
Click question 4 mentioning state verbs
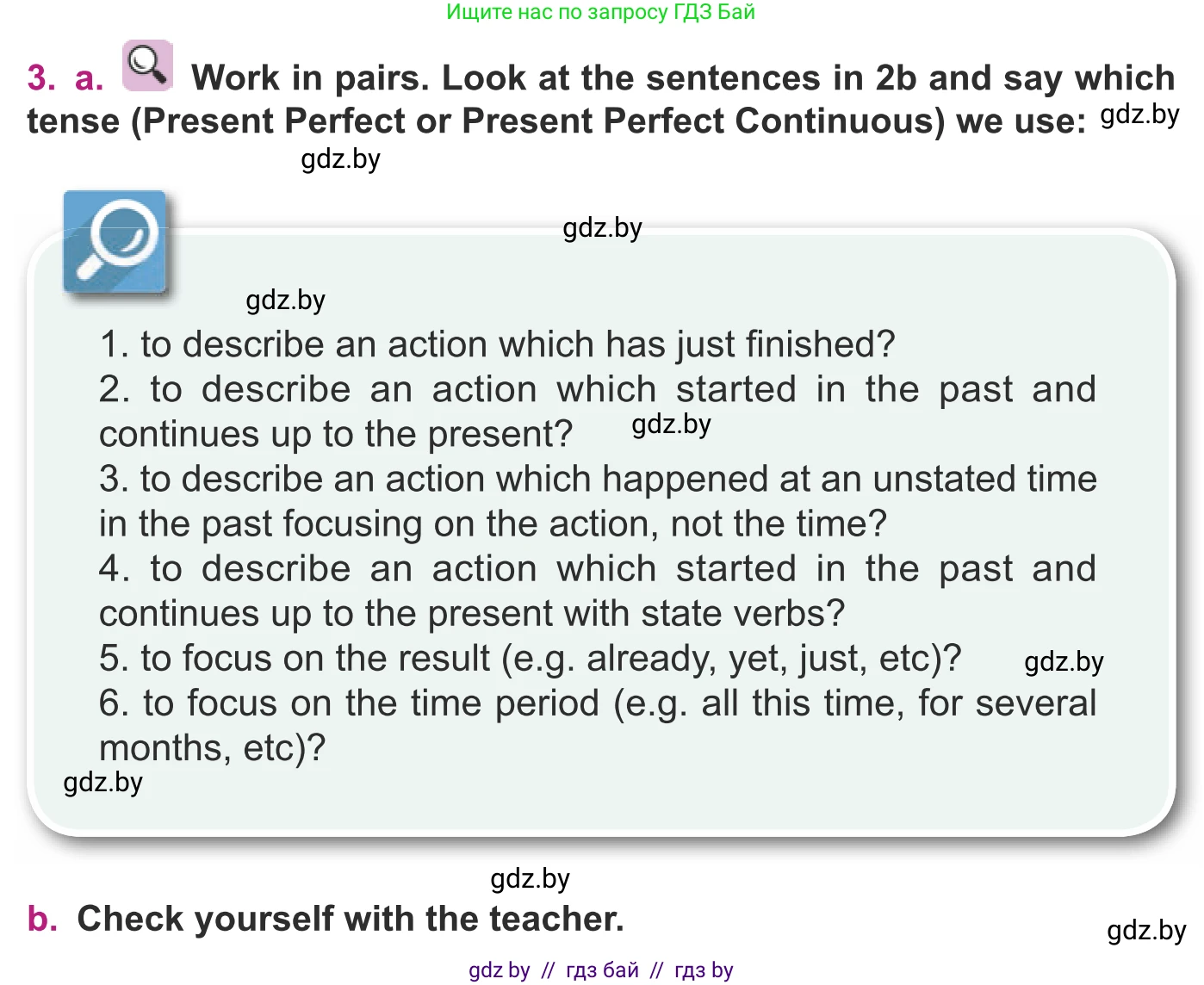(x=598, y=591)
